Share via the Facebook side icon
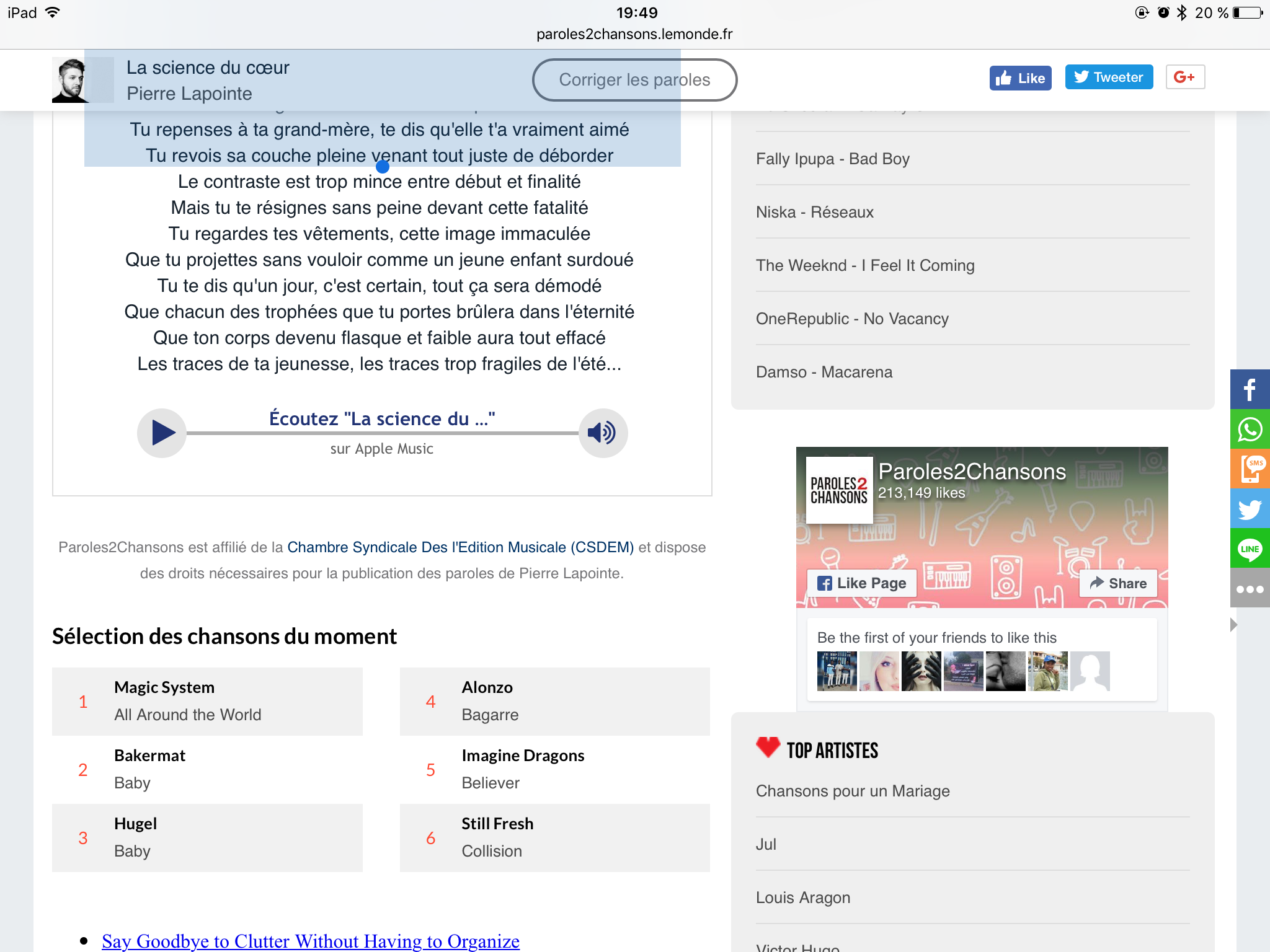The height and width of the screenshot is (952, 1270). [1250, 389]
